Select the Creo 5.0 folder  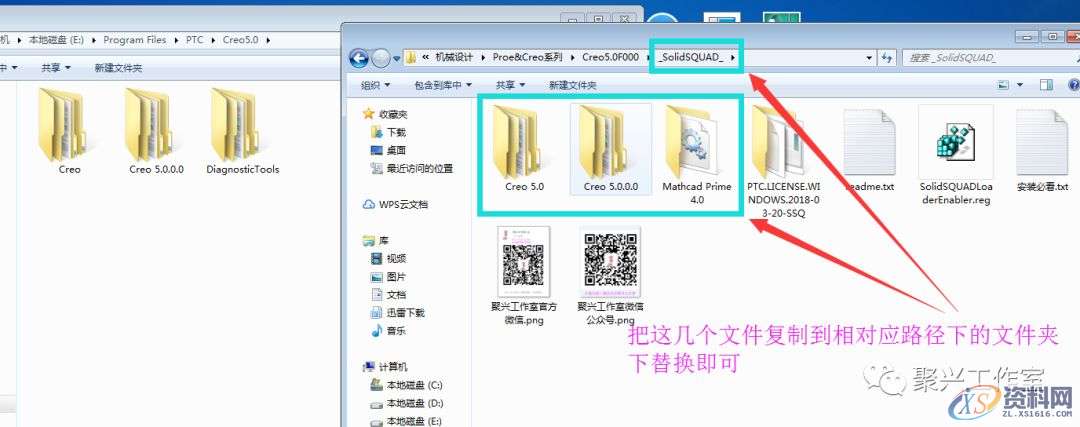click(x=524, y=149)
